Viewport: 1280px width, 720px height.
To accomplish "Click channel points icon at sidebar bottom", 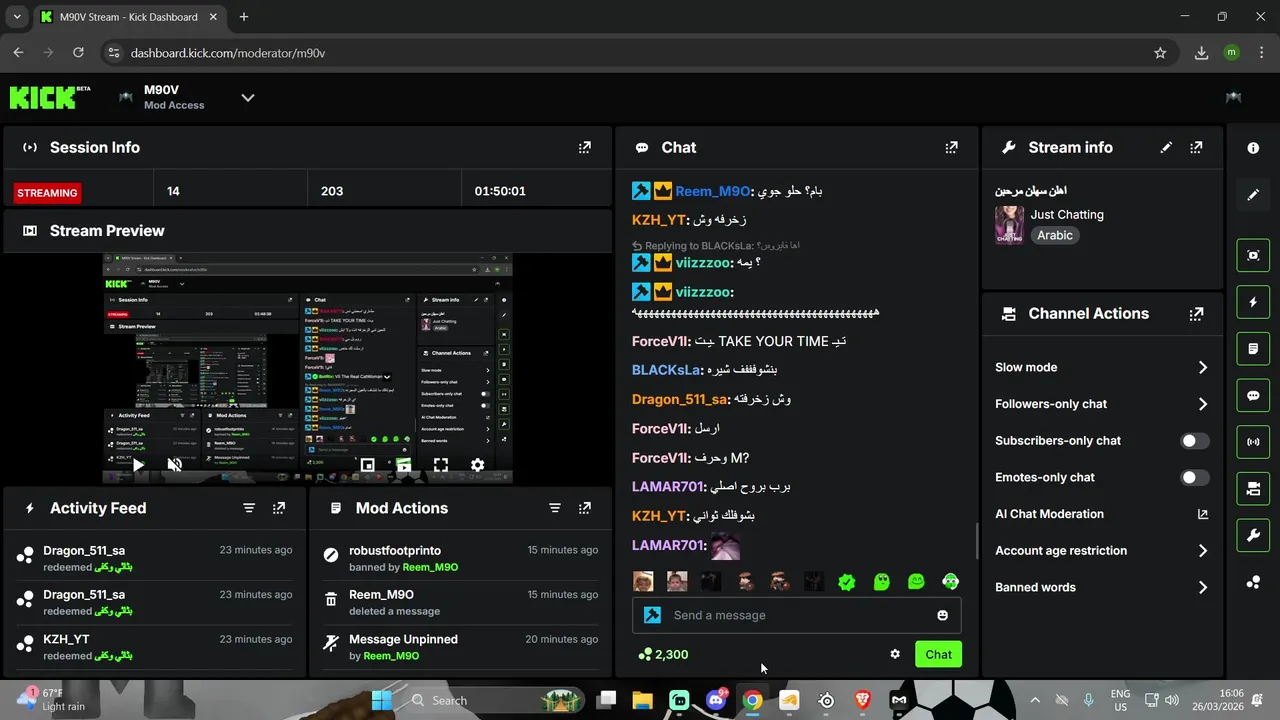I will click(1253, 583).
